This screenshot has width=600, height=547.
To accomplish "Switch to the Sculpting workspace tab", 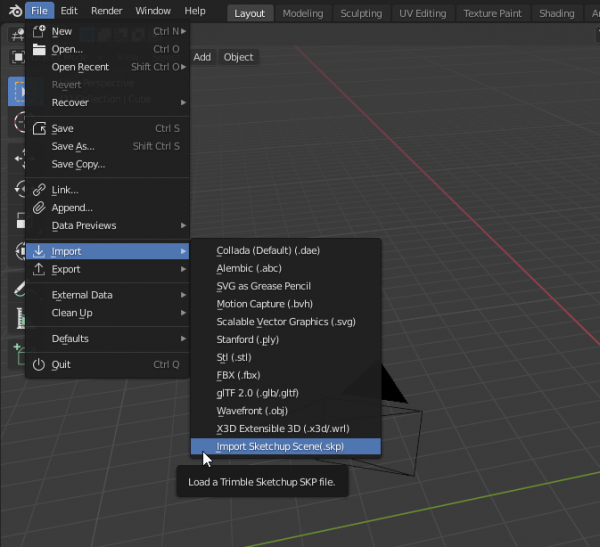I will 361,13.
